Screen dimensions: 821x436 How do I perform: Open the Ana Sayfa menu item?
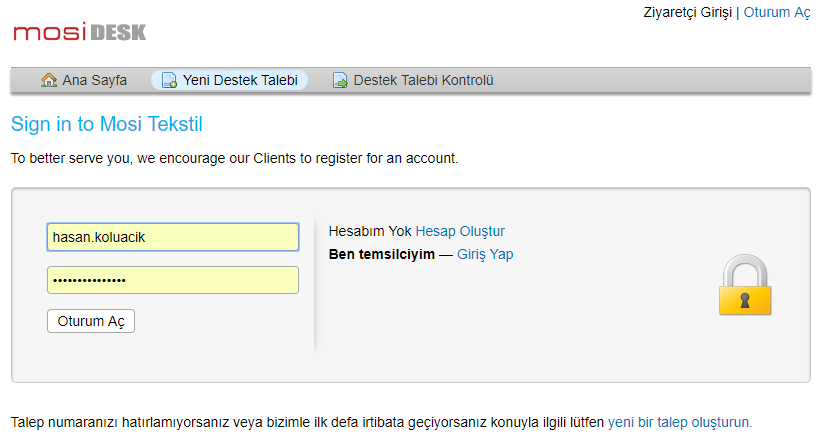(84, 80)
